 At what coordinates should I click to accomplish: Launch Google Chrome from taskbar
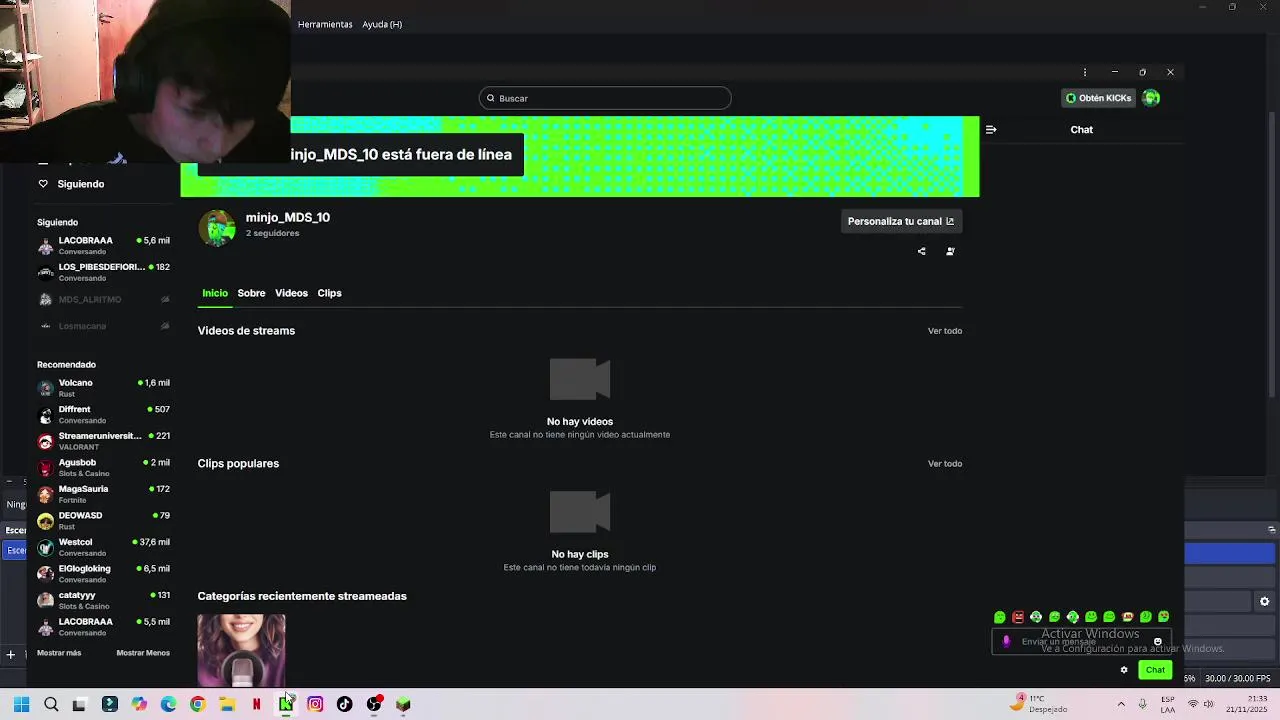[198, 704]
